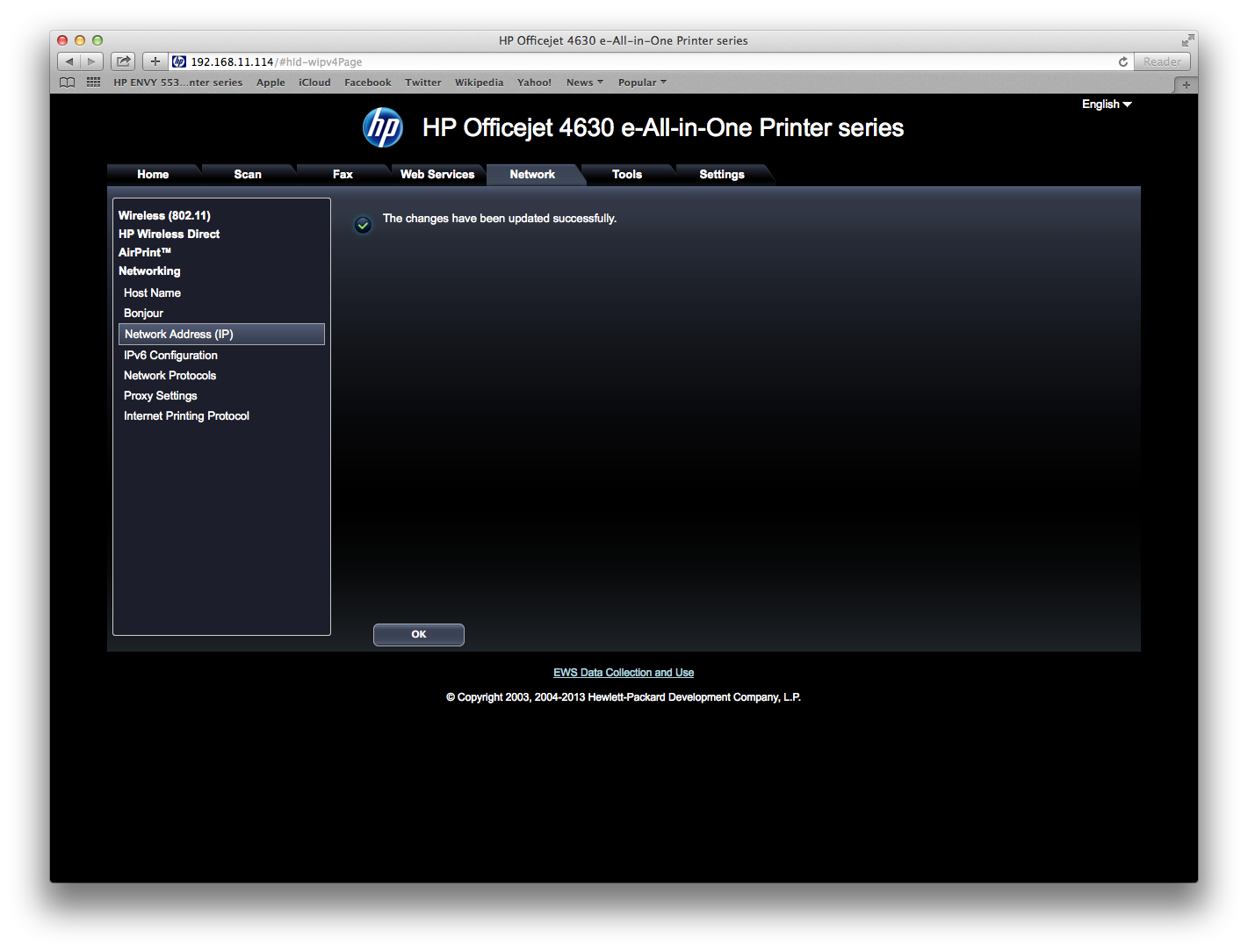Click the reload page icon
The image size is (1248, 952).
click(x=1123, y=61)
